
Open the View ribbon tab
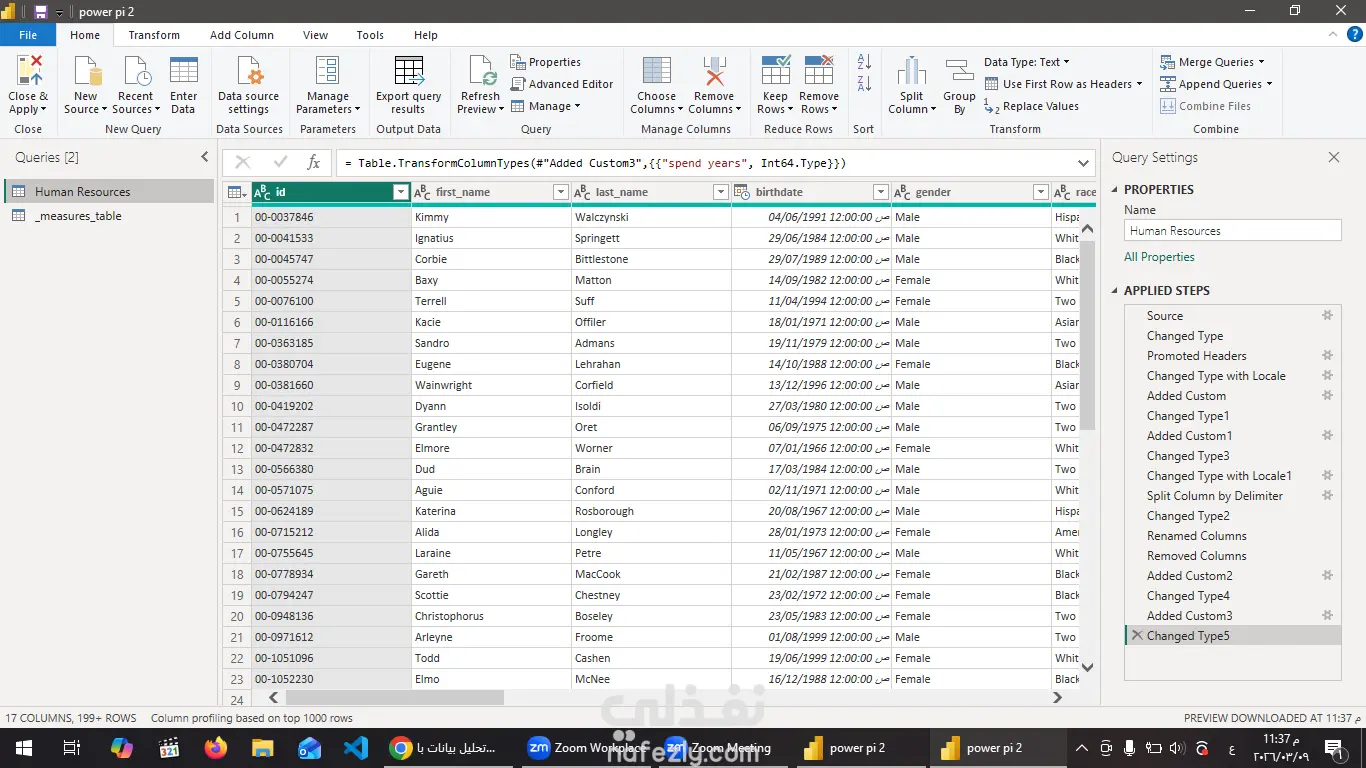click(315, 35)
